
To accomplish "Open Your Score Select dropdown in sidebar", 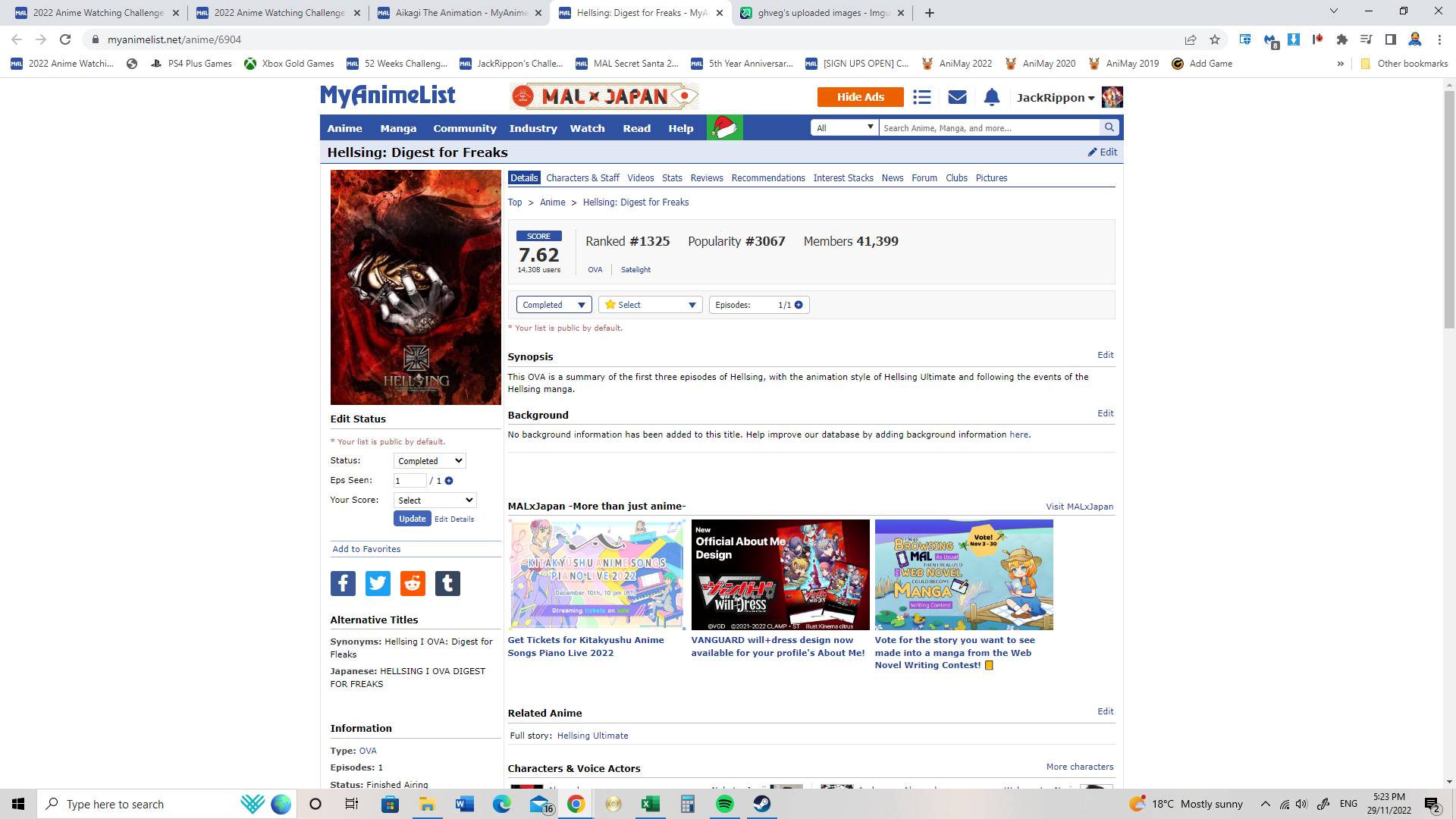I will (x=435, y=500).
